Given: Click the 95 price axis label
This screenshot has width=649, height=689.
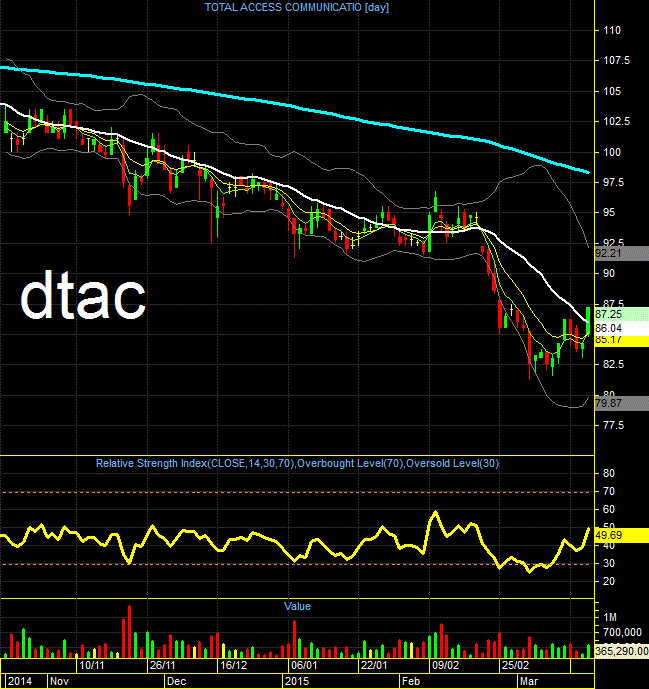Looking at the screenshot, I should click(609, 212).
